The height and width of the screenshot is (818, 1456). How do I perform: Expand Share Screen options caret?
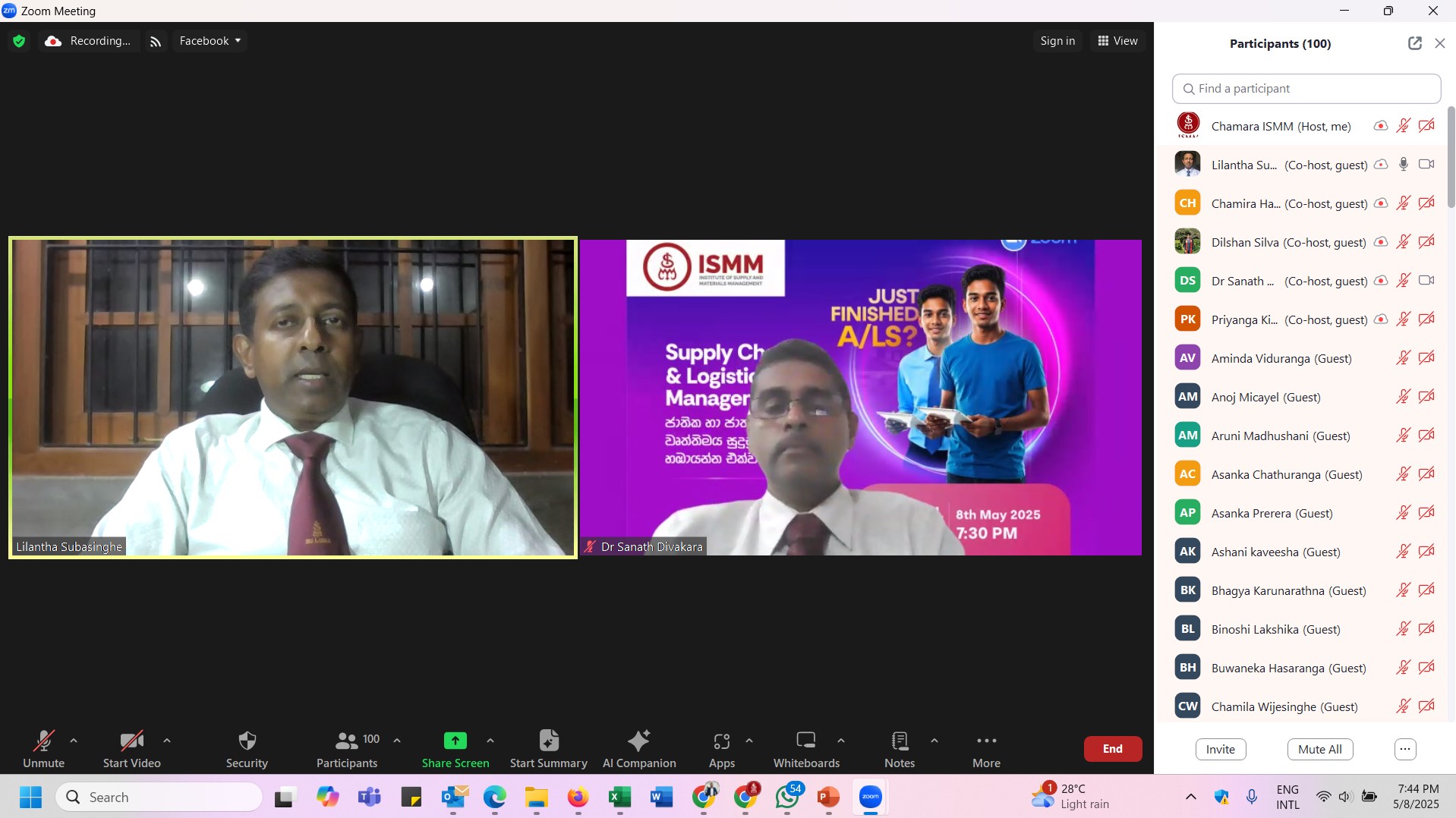click(490, 741)
